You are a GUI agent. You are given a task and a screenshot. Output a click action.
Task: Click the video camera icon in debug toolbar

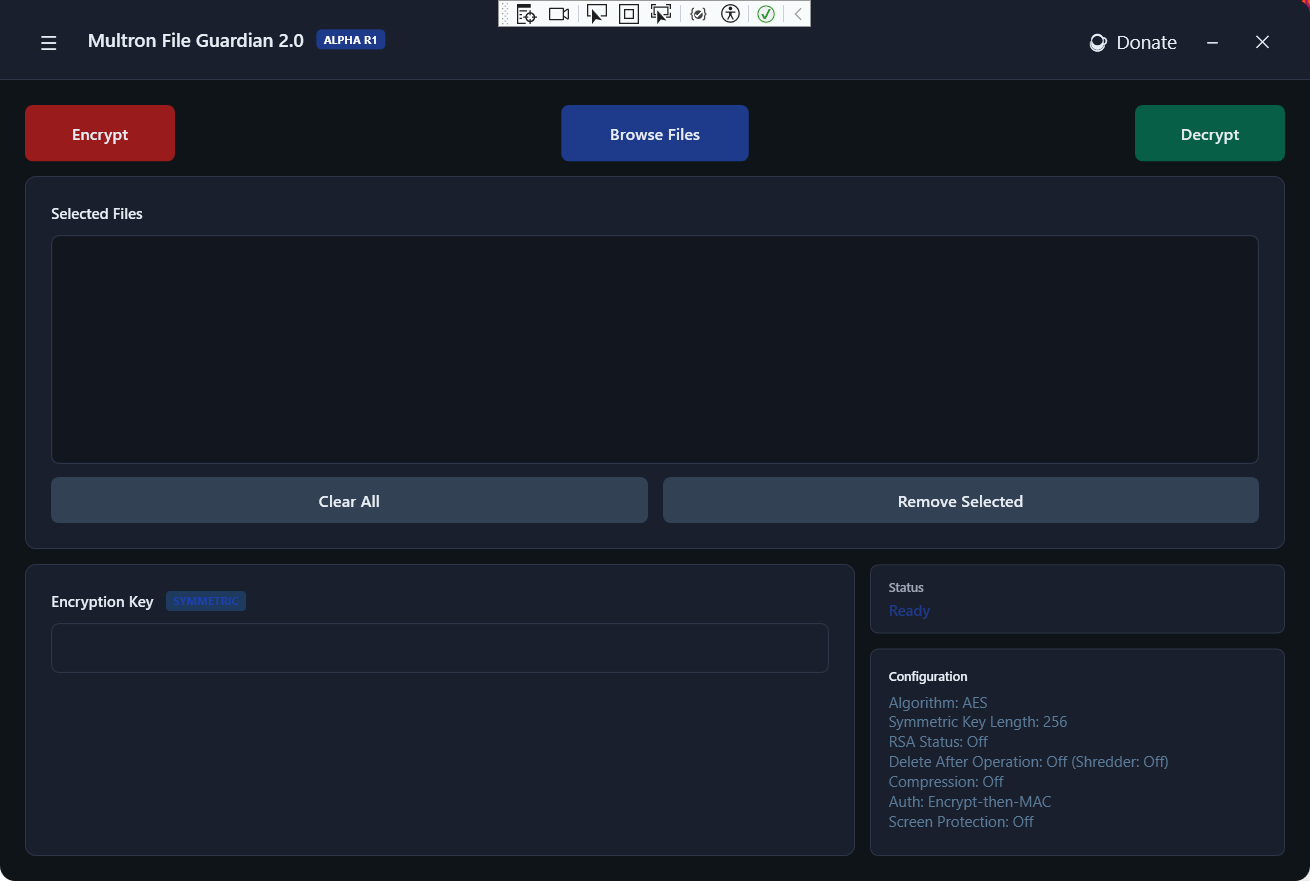point(559,14)
